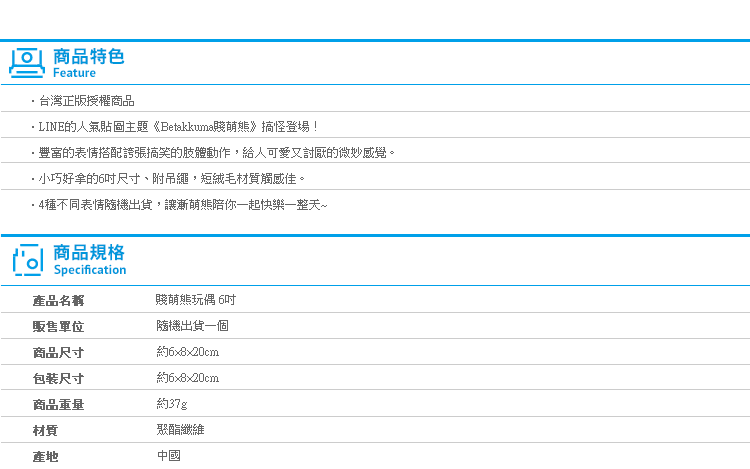Select the 豐富的表情 feature line

[213, 153]
